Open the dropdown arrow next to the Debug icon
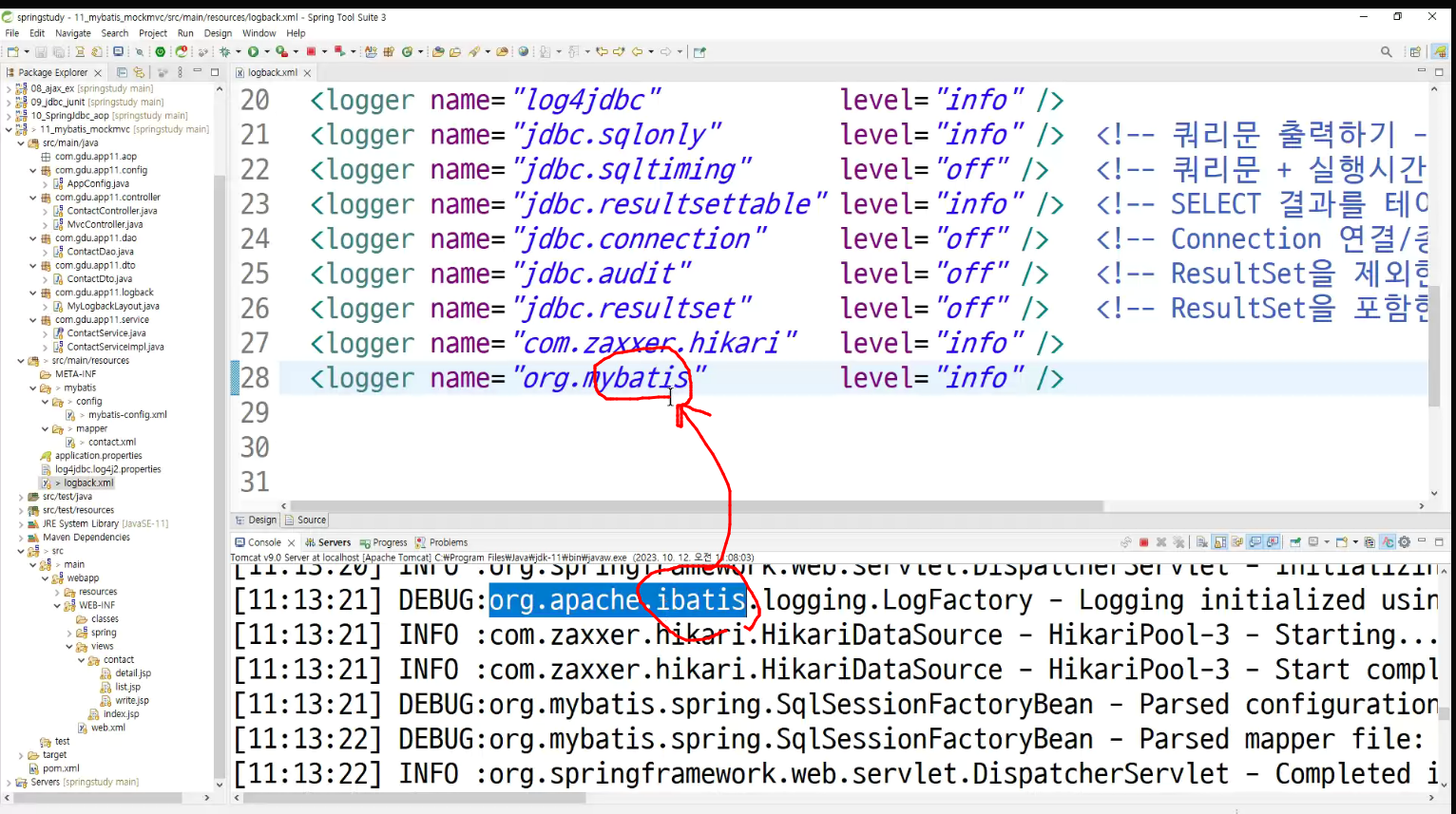The width and height of the screenshot is (1456, 814). point(238,51)
